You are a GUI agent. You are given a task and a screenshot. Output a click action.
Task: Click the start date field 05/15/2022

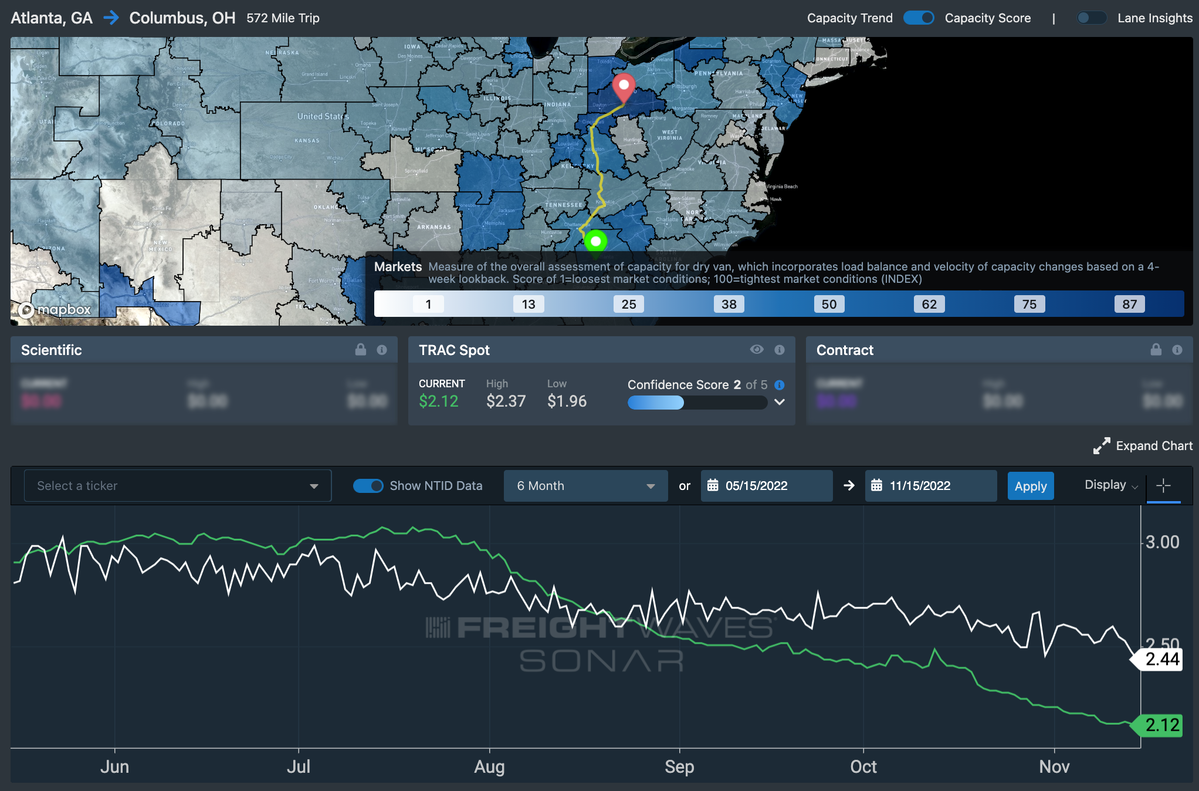coord(767,486)
